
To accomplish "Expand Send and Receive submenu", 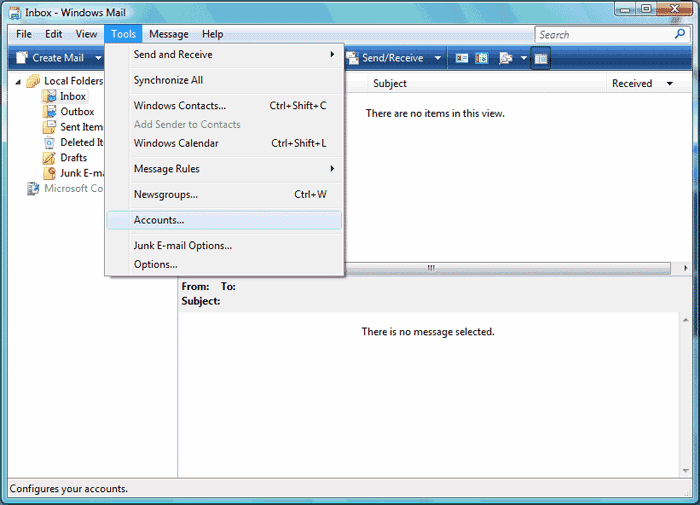I will click(225, 54).
